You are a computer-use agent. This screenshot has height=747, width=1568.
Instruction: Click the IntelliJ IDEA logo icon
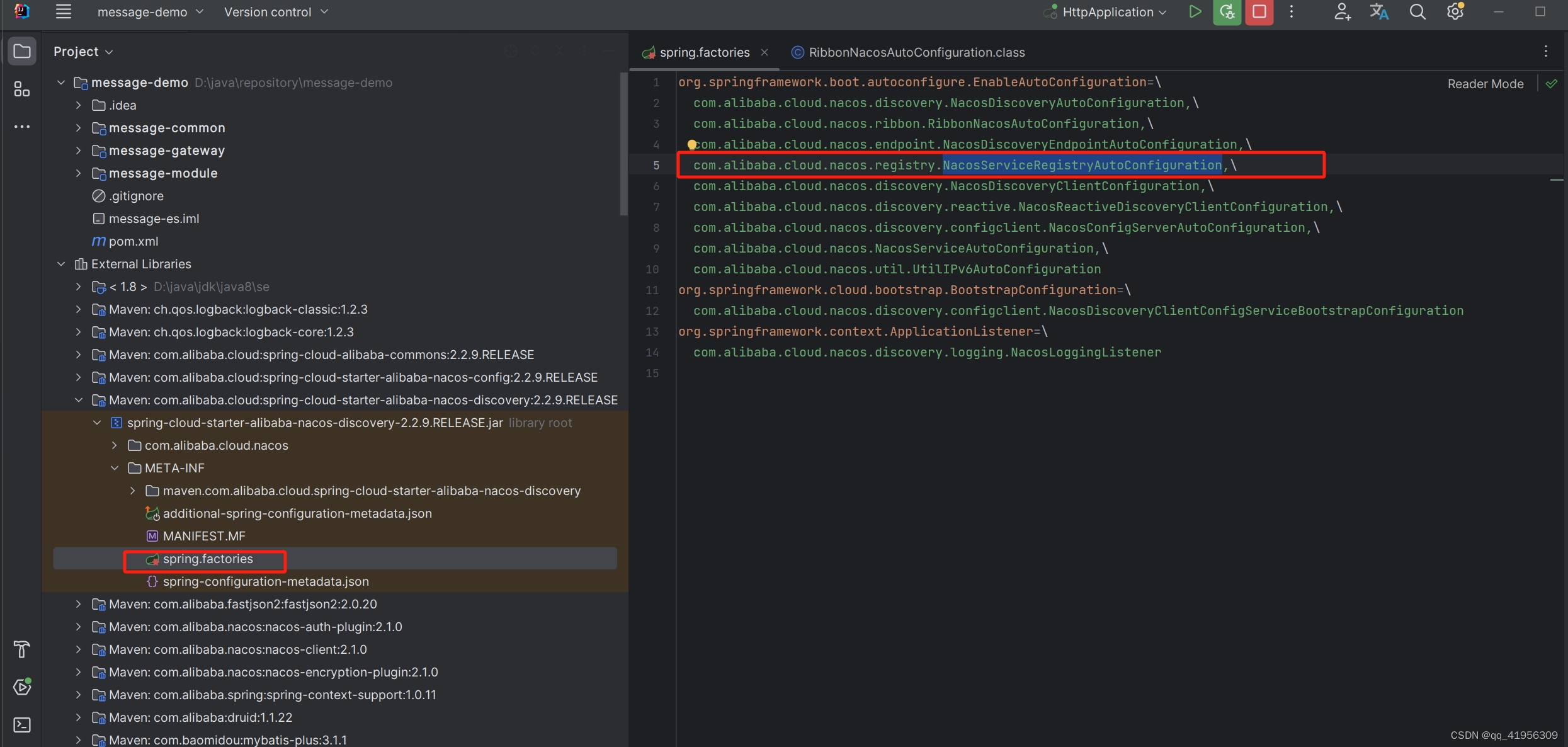[x=22, y=11]
